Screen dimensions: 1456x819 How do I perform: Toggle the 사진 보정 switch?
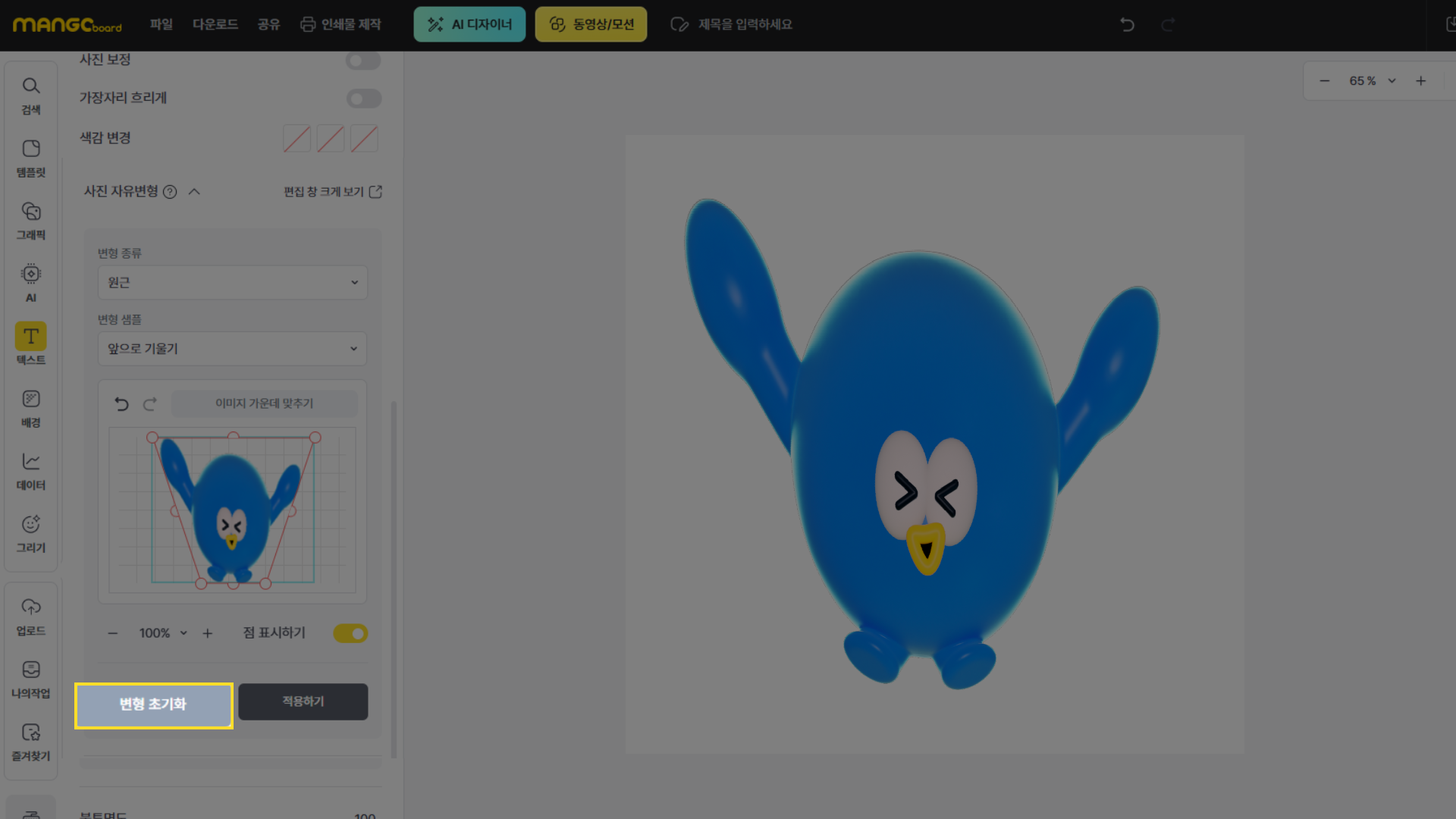(363, 60)
